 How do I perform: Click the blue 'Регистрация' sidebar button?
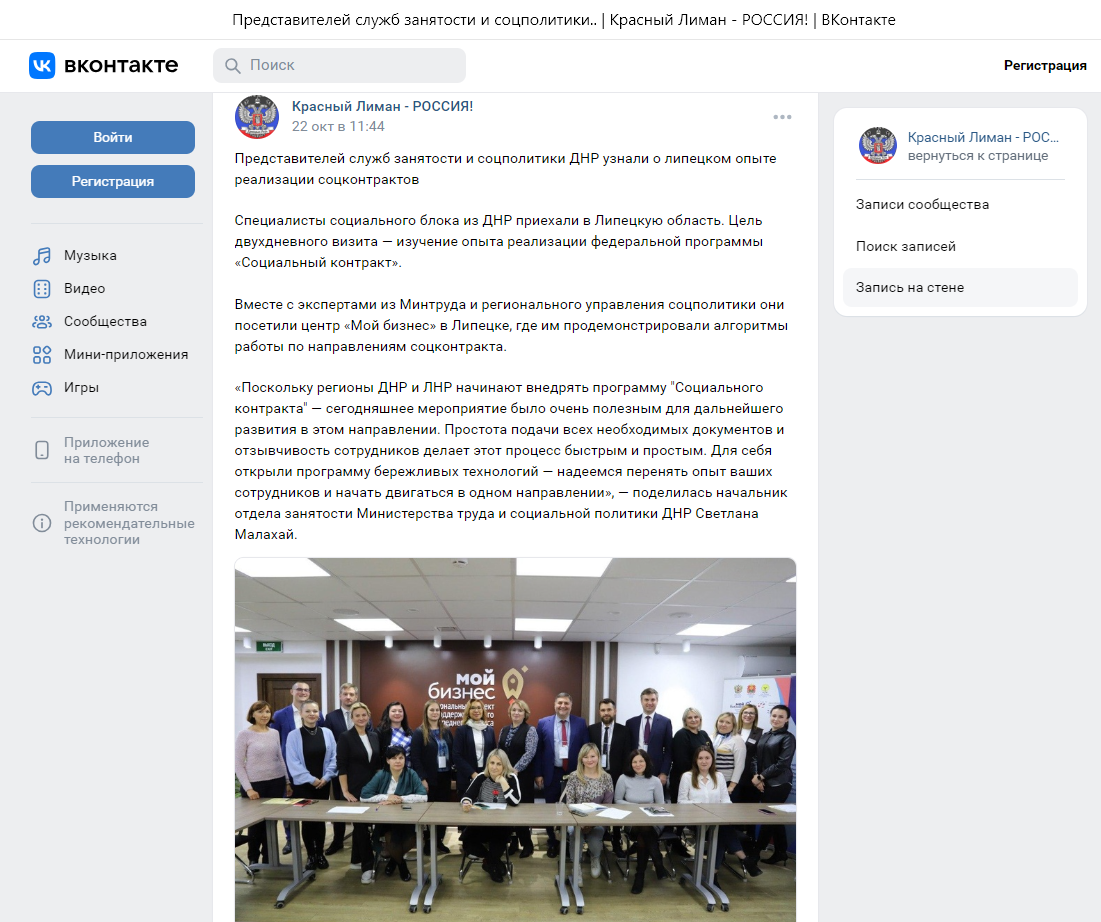pos(113,181)
